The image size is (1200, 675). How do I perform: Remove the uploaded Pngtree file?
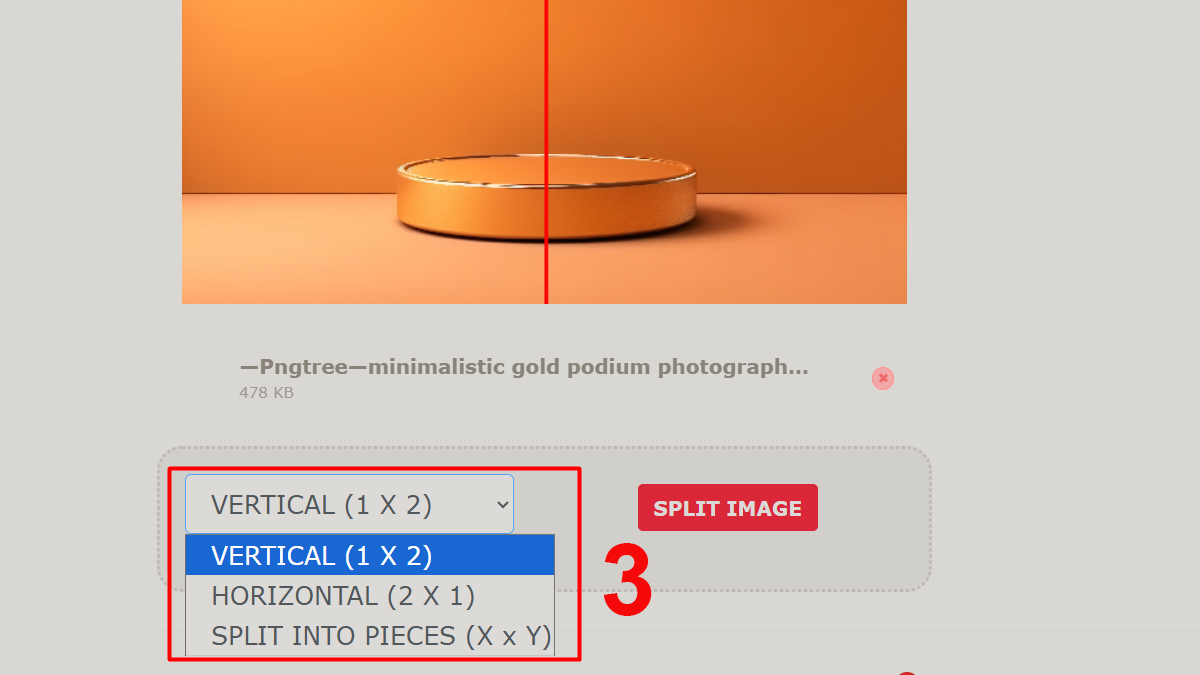882,378
